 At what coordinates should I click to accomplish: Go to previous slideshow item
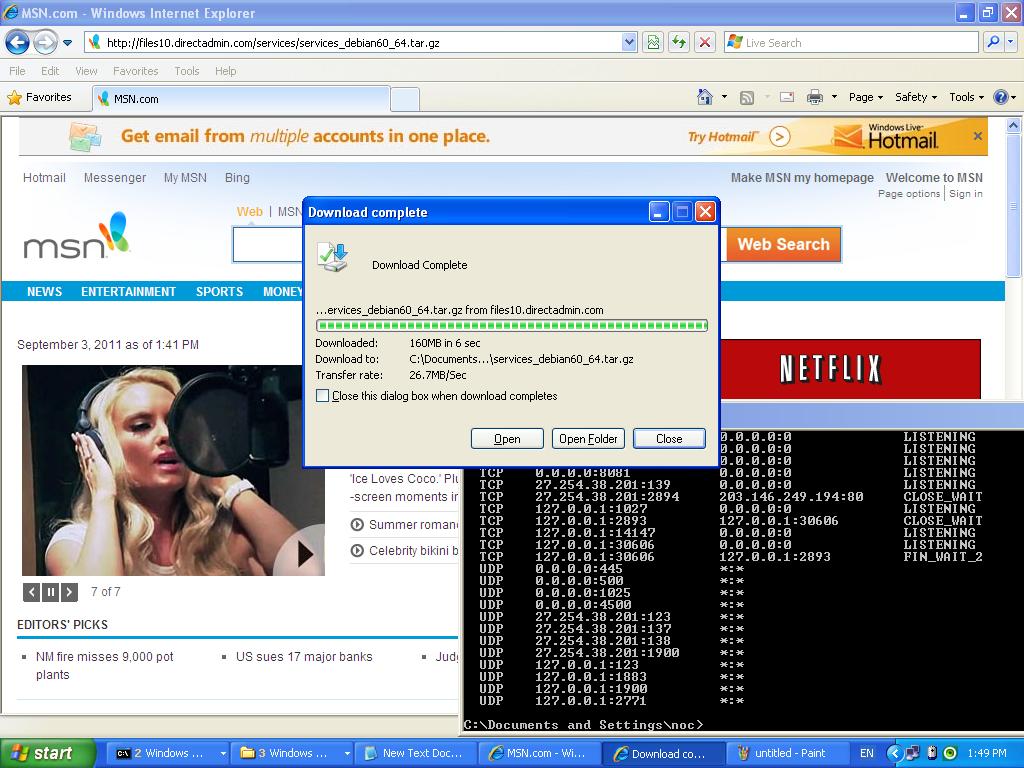coord(31,592)
